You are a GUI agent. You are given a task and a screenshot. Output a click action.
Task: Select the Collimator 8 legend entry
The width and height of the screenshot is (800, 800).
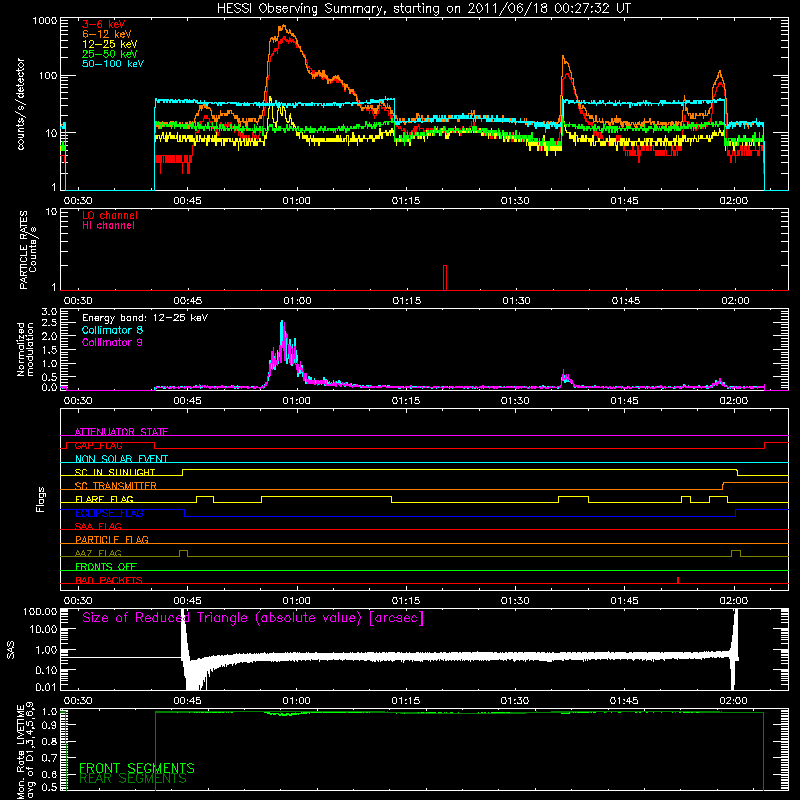point(112,330)
